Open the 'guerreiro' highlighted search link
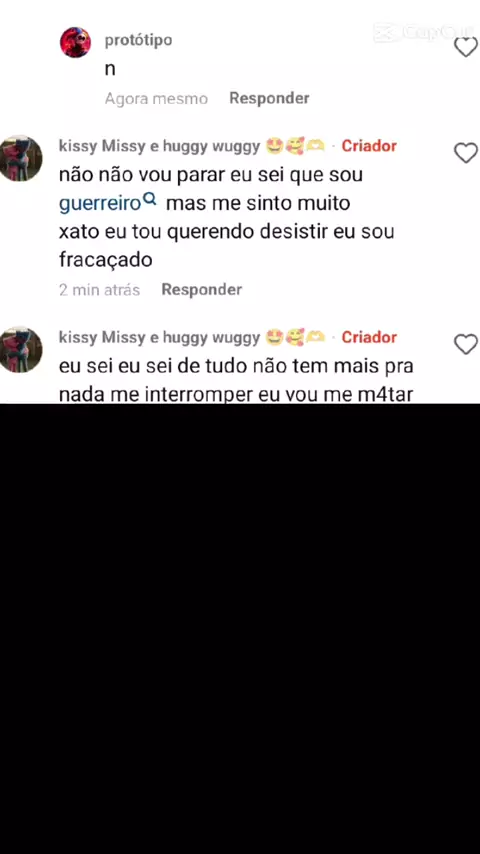The width and height of the screenshot is (480, 854). point(100,204)
